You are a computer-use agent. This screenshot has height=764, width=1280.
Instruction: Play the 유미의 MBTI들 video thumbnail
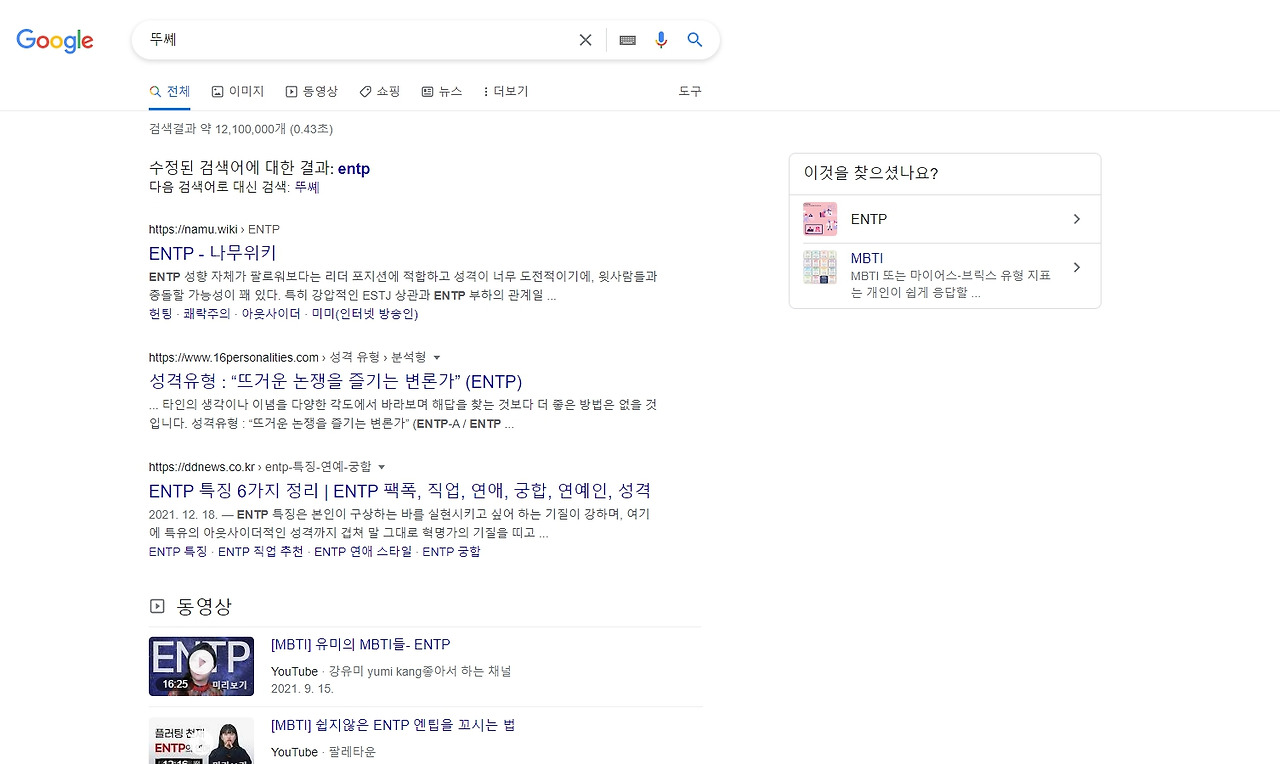pyautogui.click(x=201, y=666)
